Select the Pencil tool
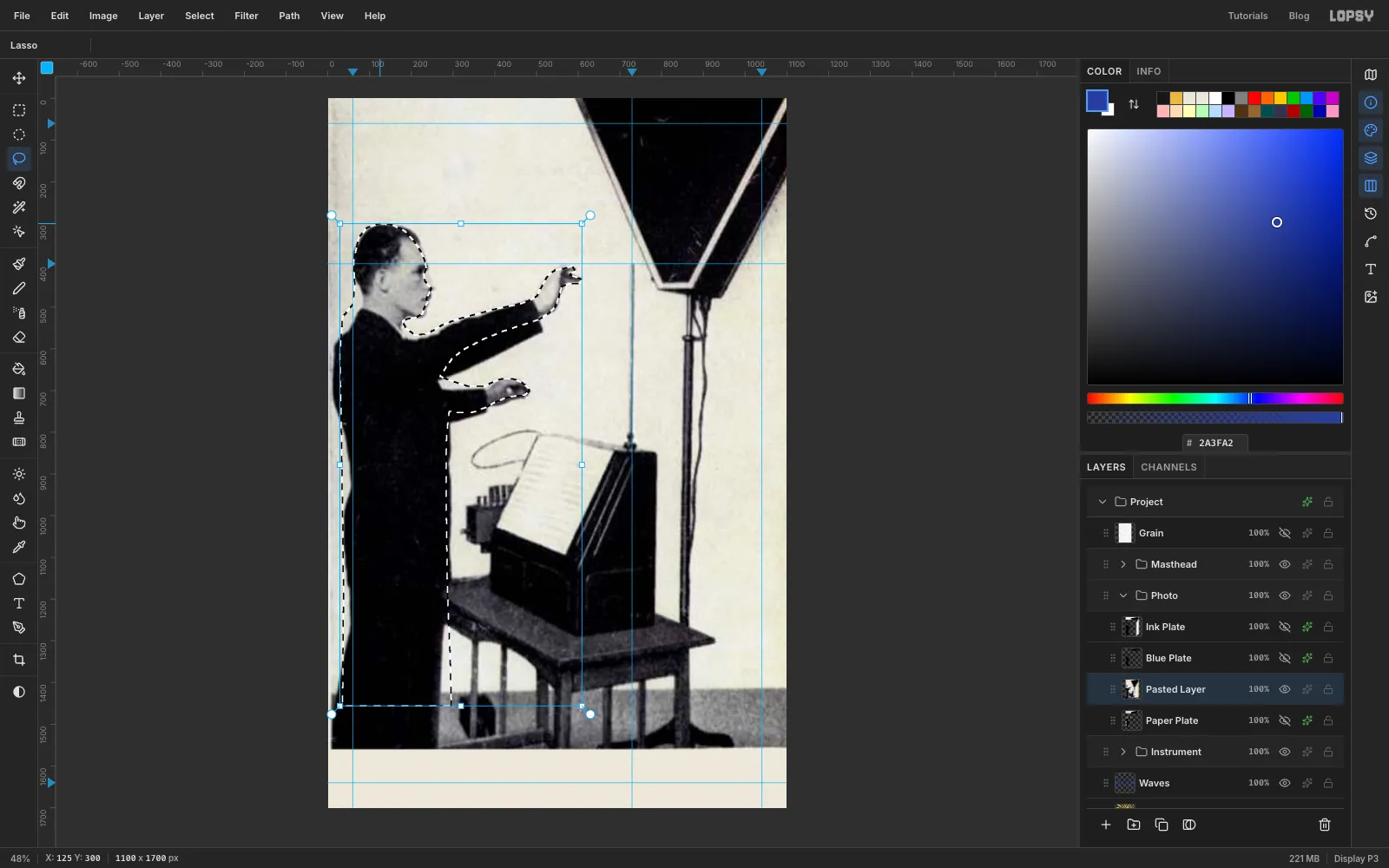 (19, 288)
